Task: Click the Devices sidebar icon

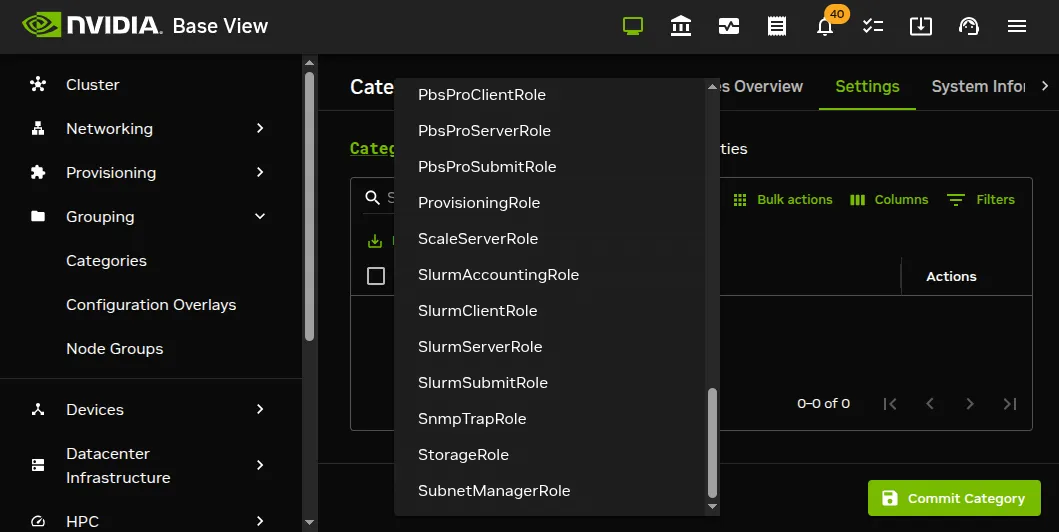Action: pos(38,409)
